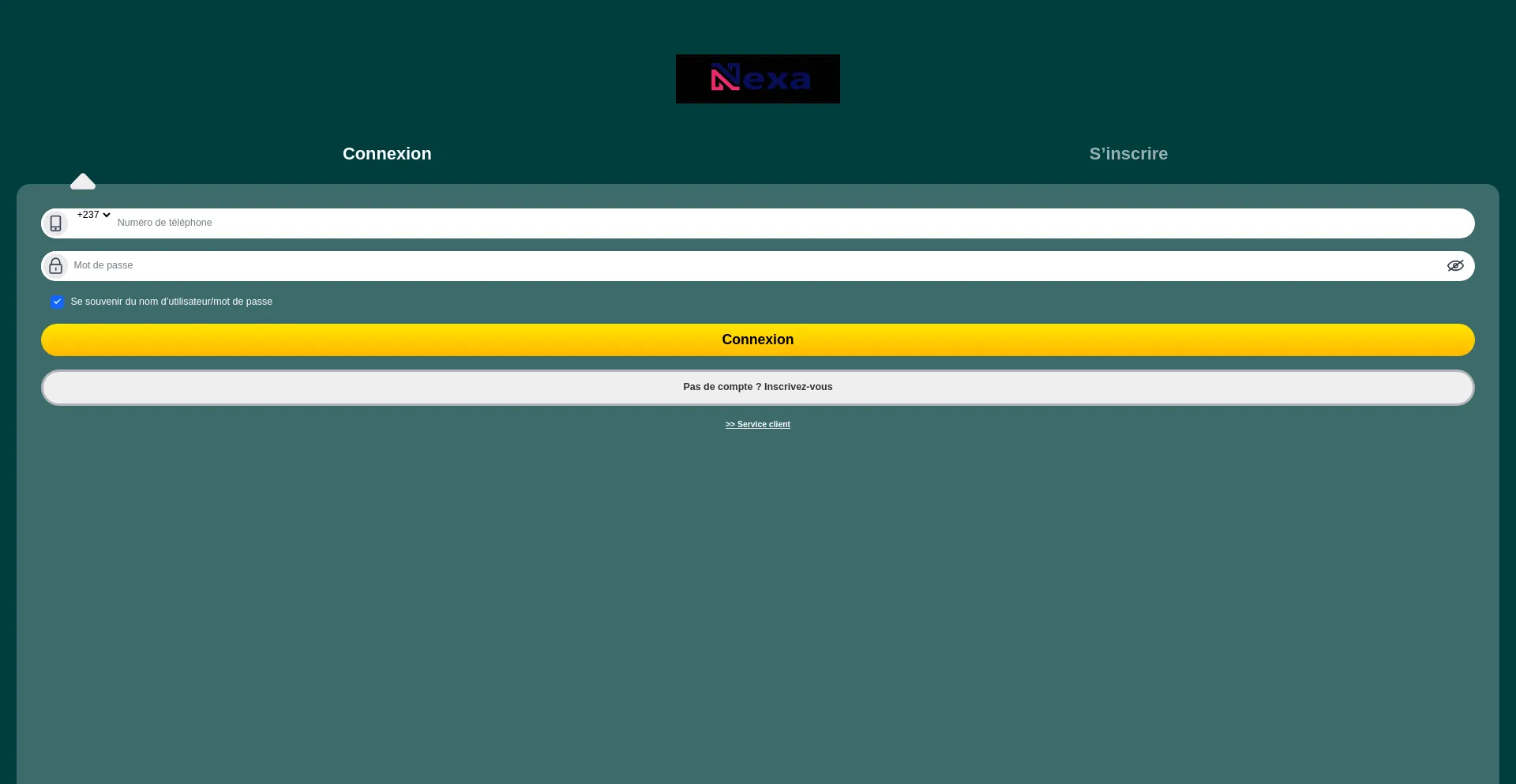1516x784 pixels.
Task: Click the phone icon in number field
Action: click(55, 223)
